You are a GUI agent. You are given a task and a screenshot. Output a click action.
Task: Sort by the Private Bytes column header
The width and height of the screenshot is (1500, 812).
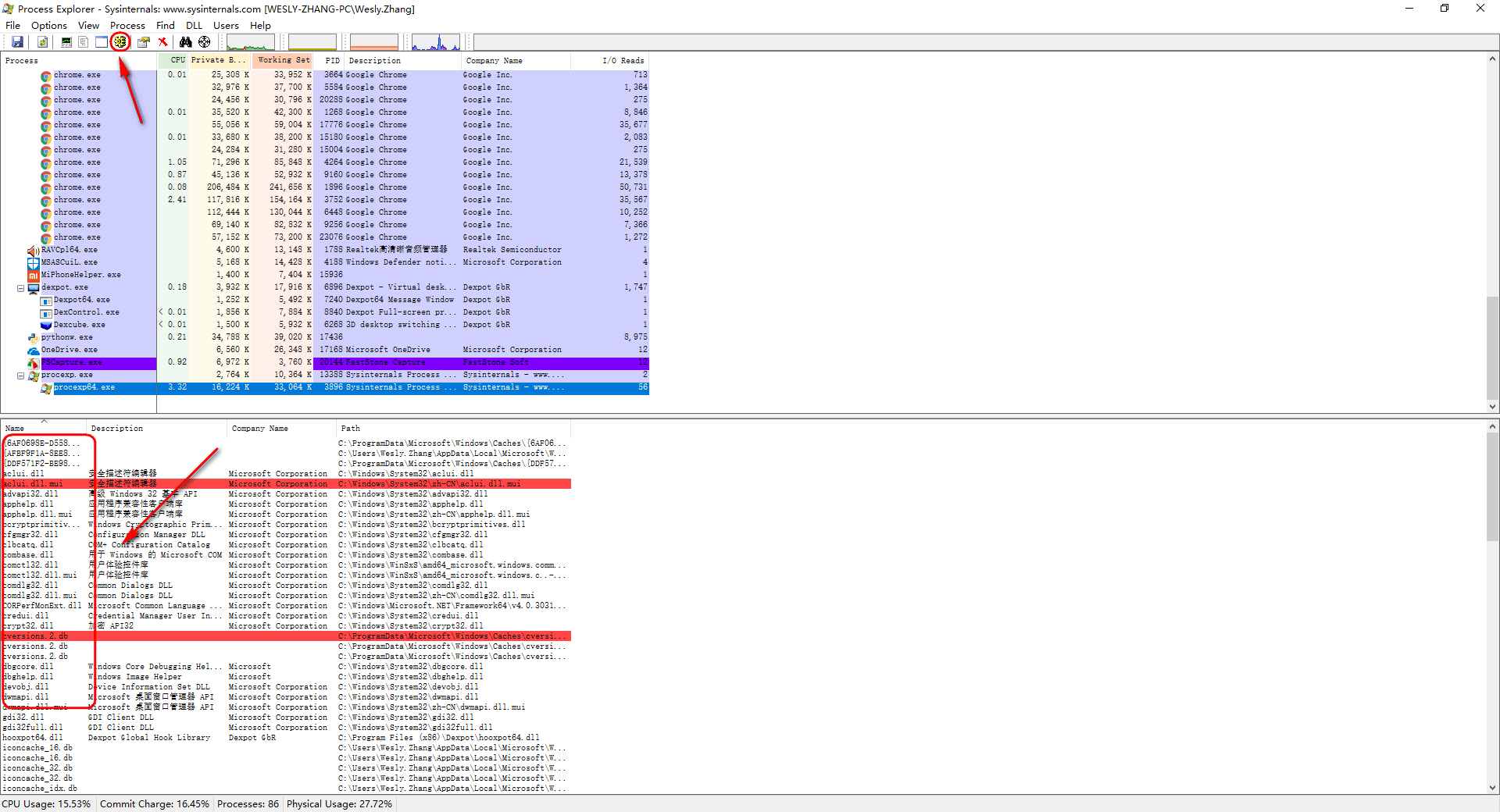coord(220,60)
